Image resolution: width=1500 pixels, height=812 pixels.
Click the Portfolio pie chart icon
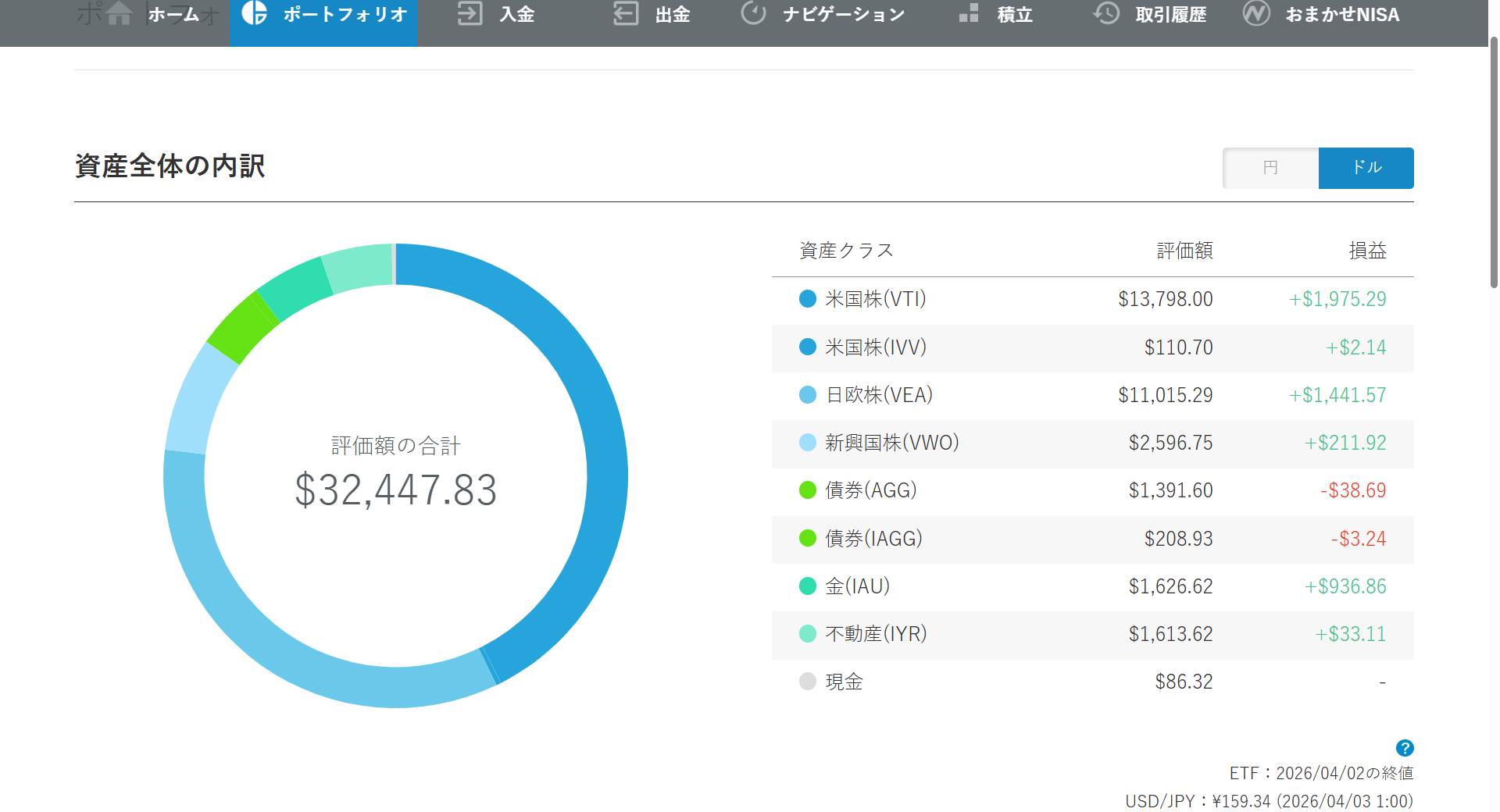coord(254,13)
